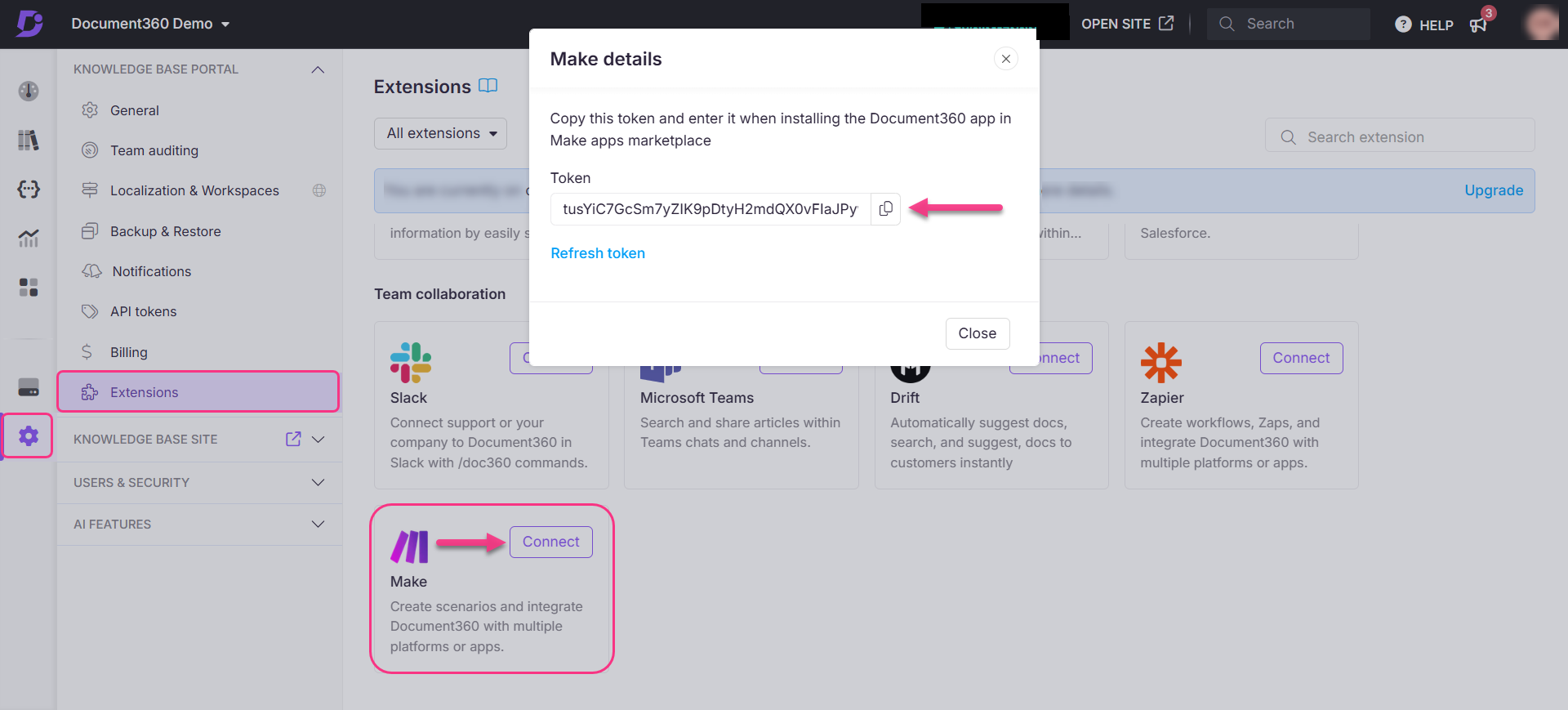Viewport: 1568px width, 710px height.
Task: Close the Make details dialog with X
Action: coord(1006,59)
